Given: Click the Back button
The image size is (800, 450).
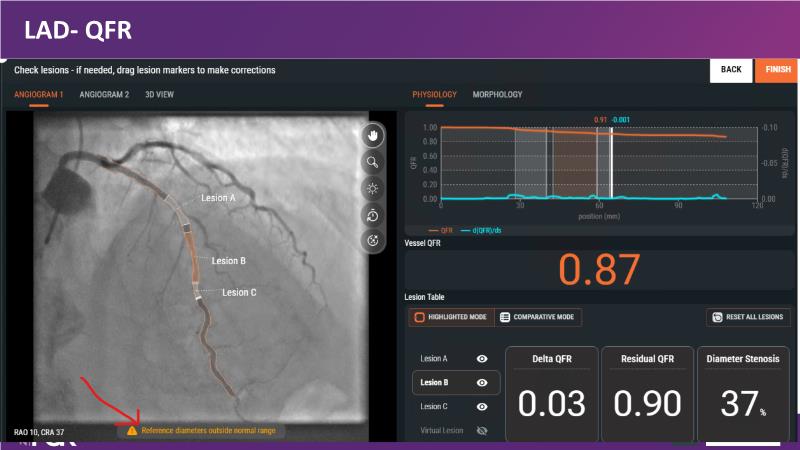Looking at the screenshot, I should tap(730, 70).
